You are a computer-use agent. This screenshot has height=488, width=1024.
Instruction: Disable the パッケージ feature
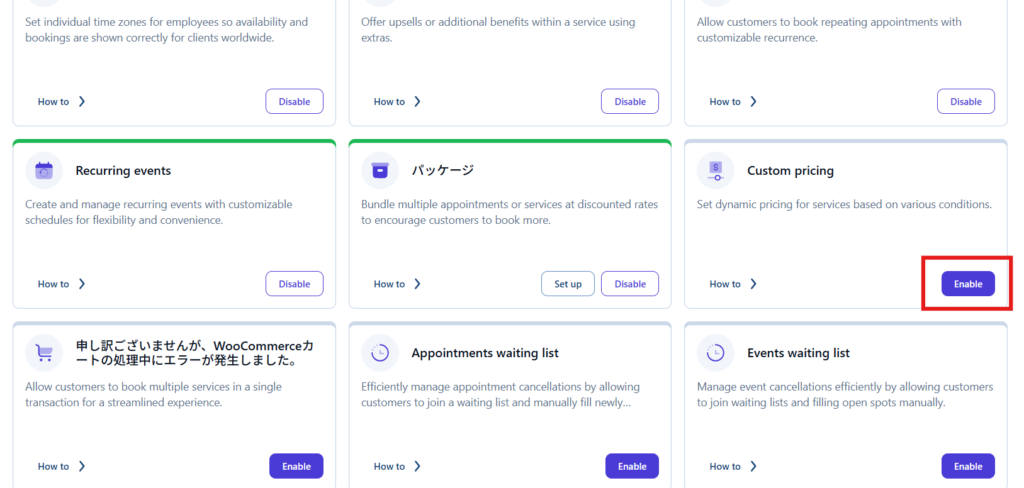click(x=630, y=284)
